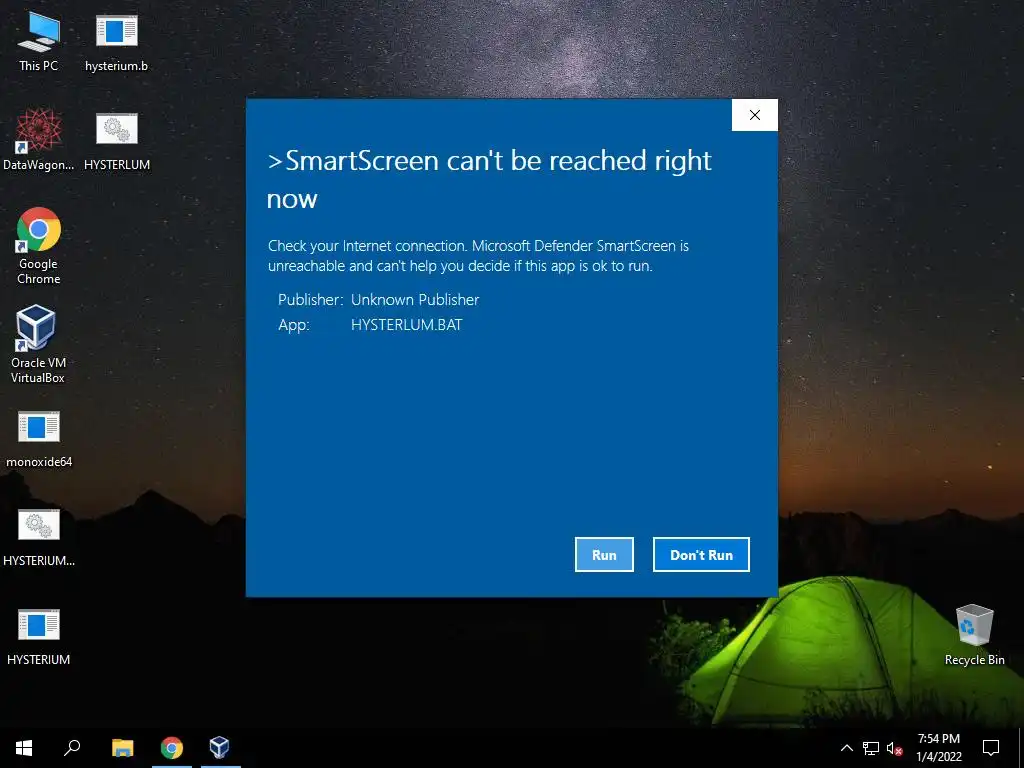Select the Recycle Bin icon

pos(974,635)
